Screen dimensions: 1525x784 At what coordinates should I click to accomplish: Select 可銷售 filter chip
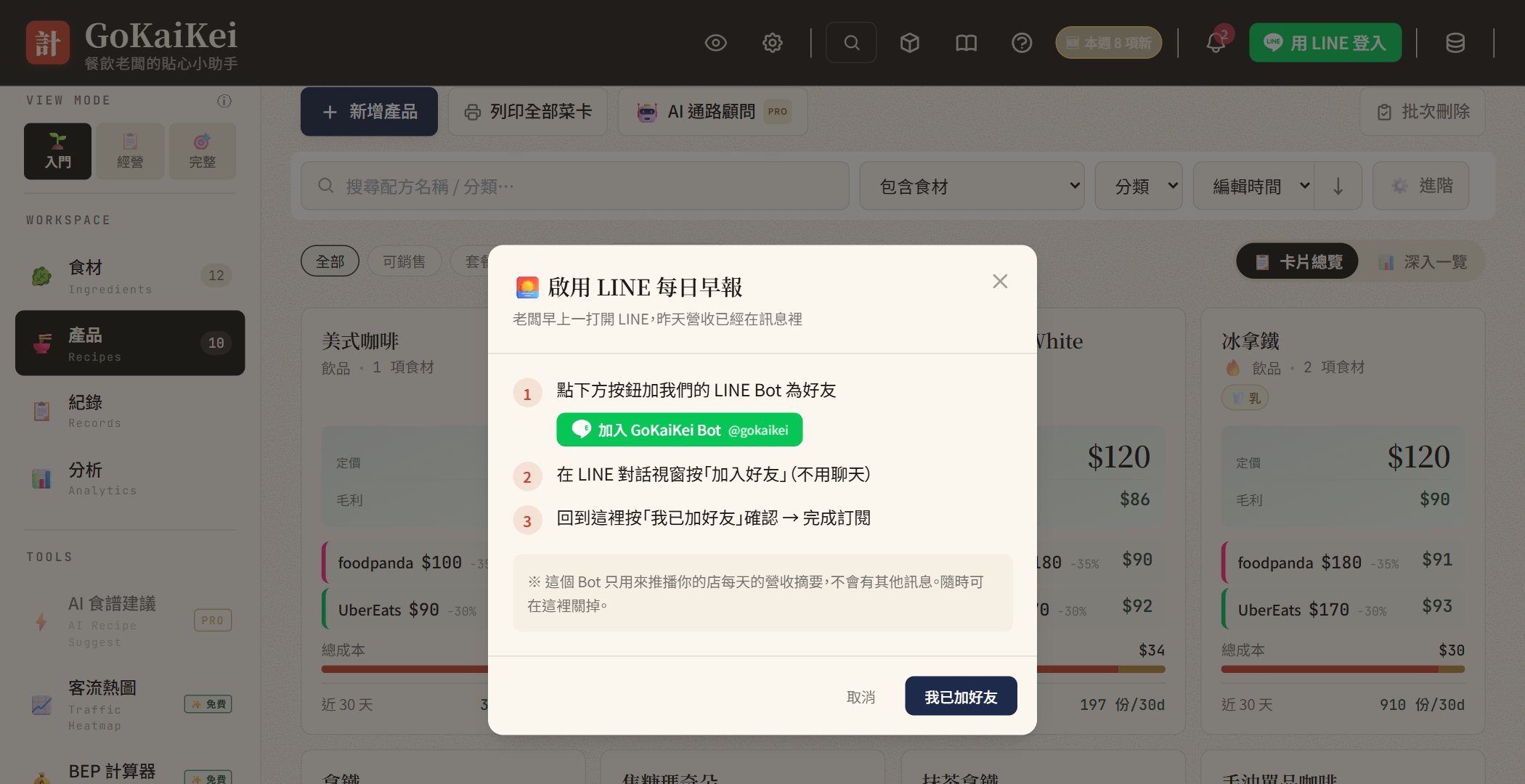coord(404,261)
